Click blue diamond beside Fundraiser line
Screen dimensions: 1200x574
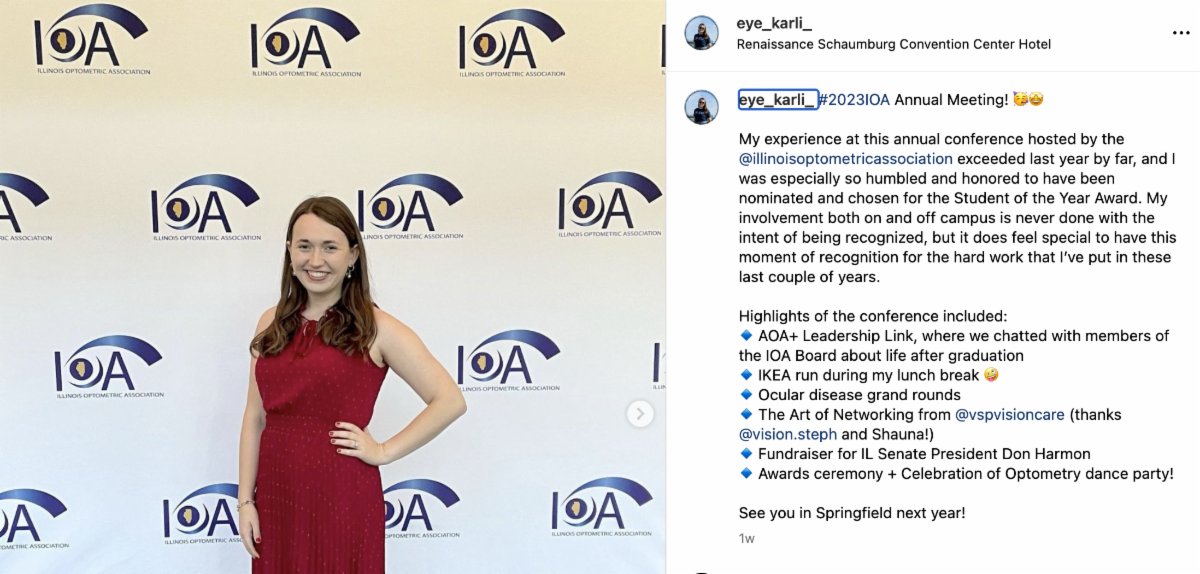pos(746,454)
